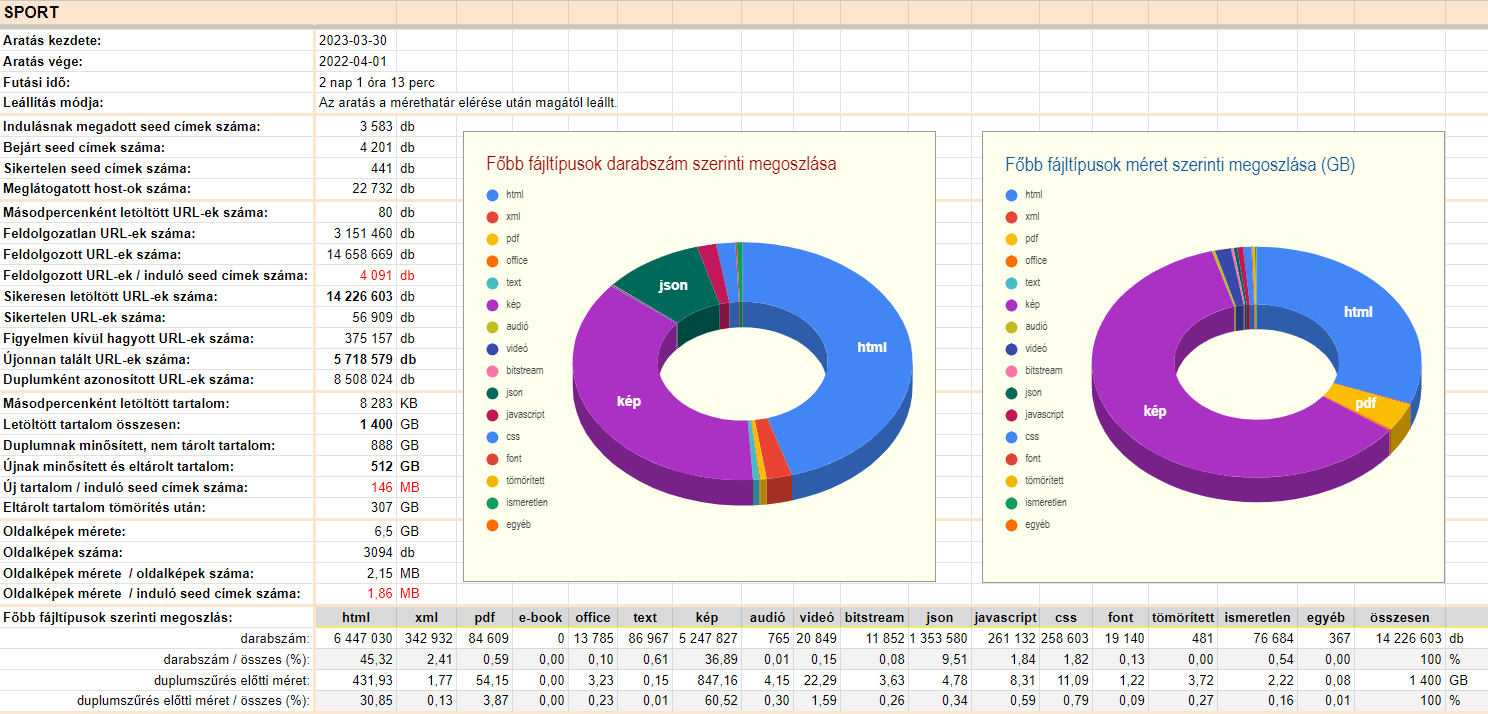This screenshot has height=714, width=1488.
Task: Select the 'méret szerinti megoszlása (GB)' chart title
Action: click(1180, 164)
